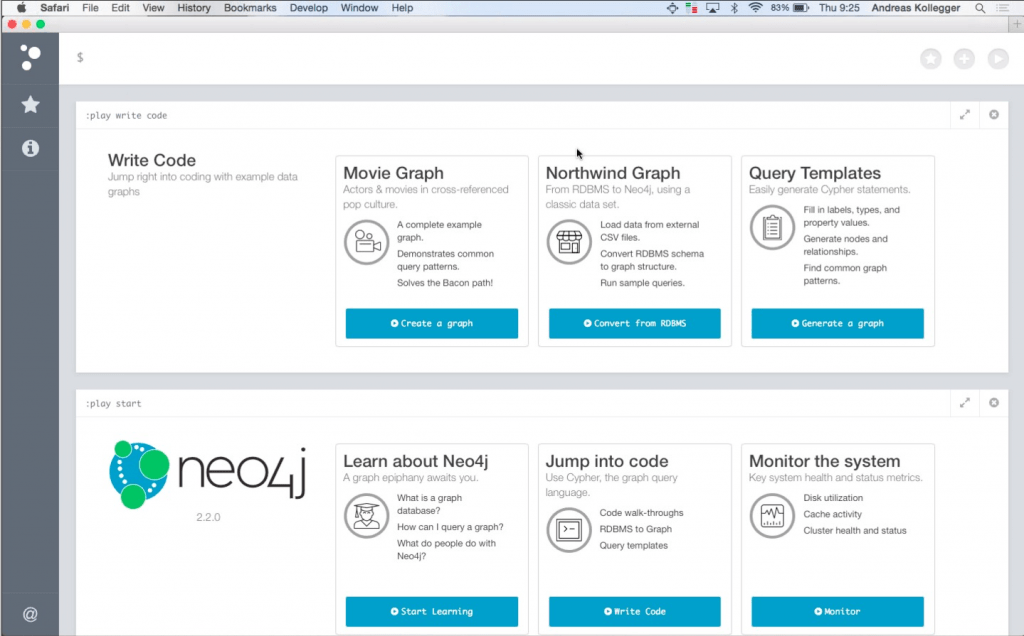Run the query with play button
Screen dimensions: 1024x636
pos(998,59)
